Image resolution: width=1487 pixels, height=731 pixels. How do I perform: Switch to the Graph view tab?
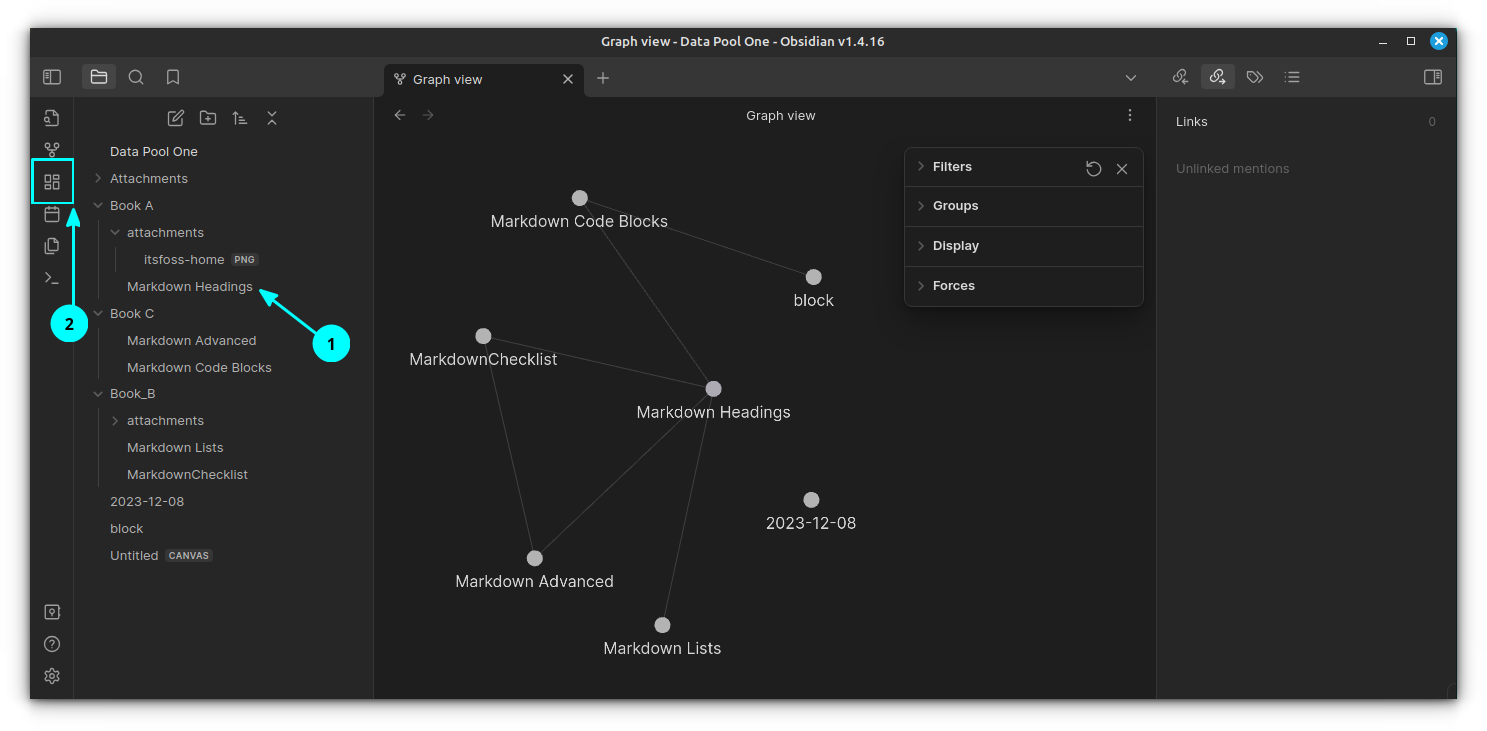point(448,79)
